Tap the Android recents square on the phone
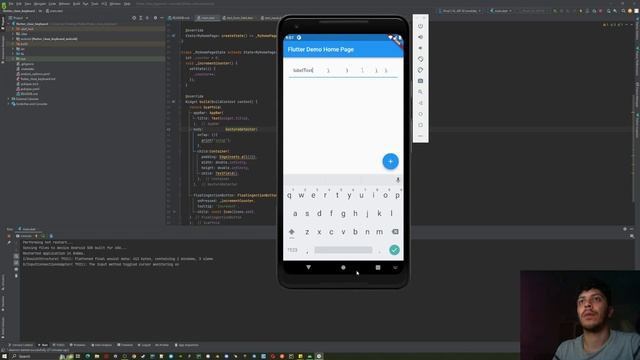 [x=378, y=267]
